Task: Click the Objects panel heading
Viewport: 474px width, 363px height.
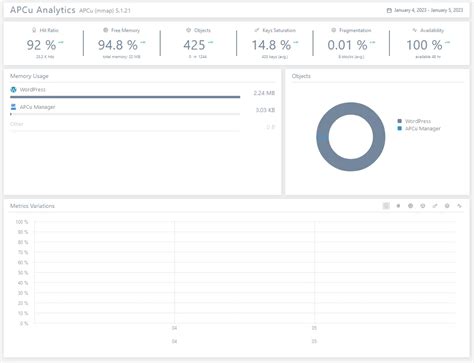Action: (301, 76)
